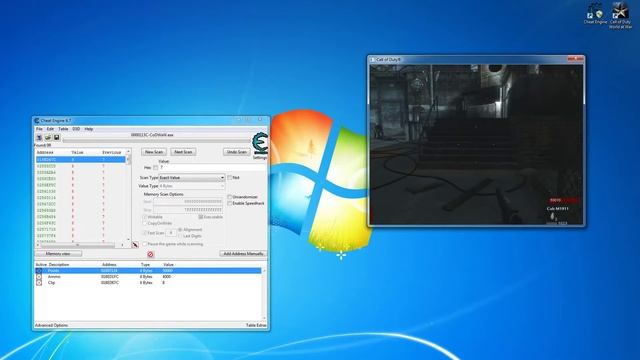
Task: Toggle Active box for Points entry
Action: click(39, 271)
